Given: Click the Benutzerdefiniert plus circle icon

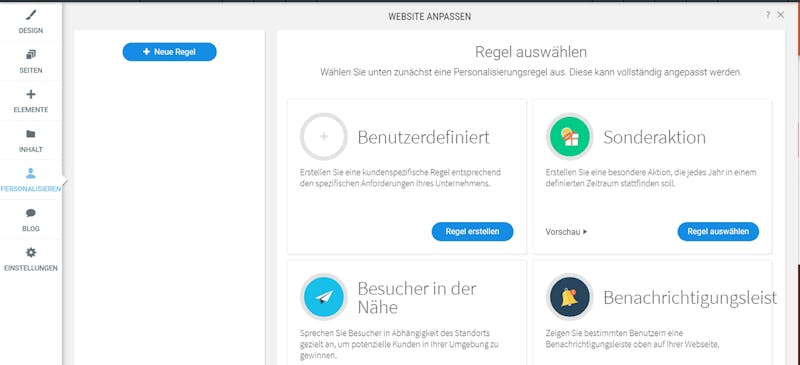Looking at the screenshot, I should 323,136.
